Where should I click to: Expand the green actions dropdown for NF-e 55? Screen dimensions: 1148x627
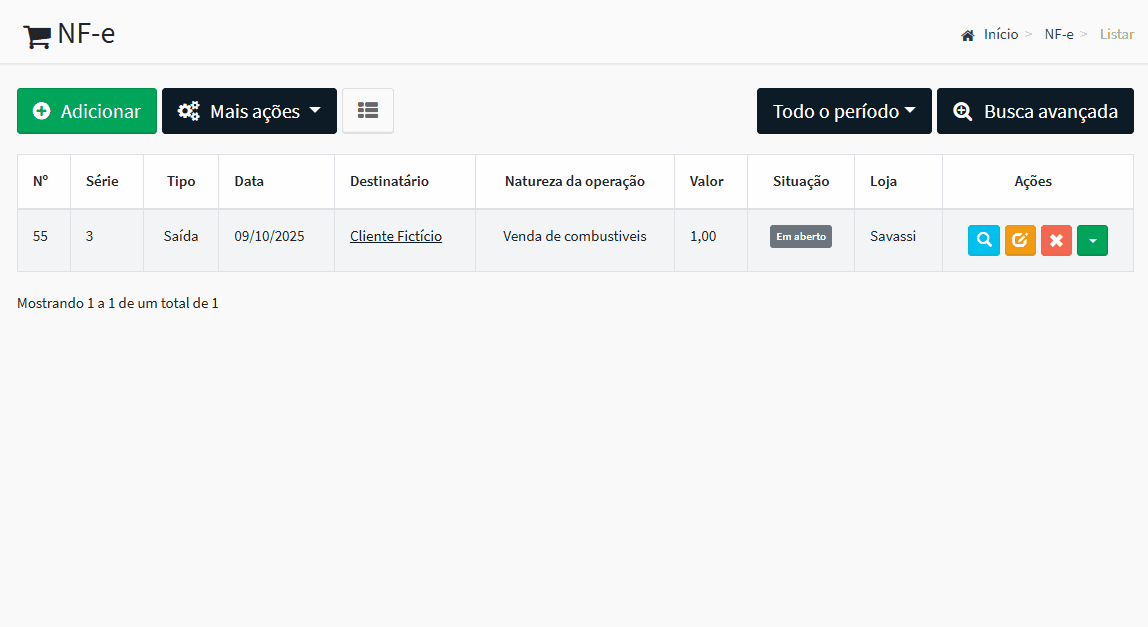tap(1092, 240)
